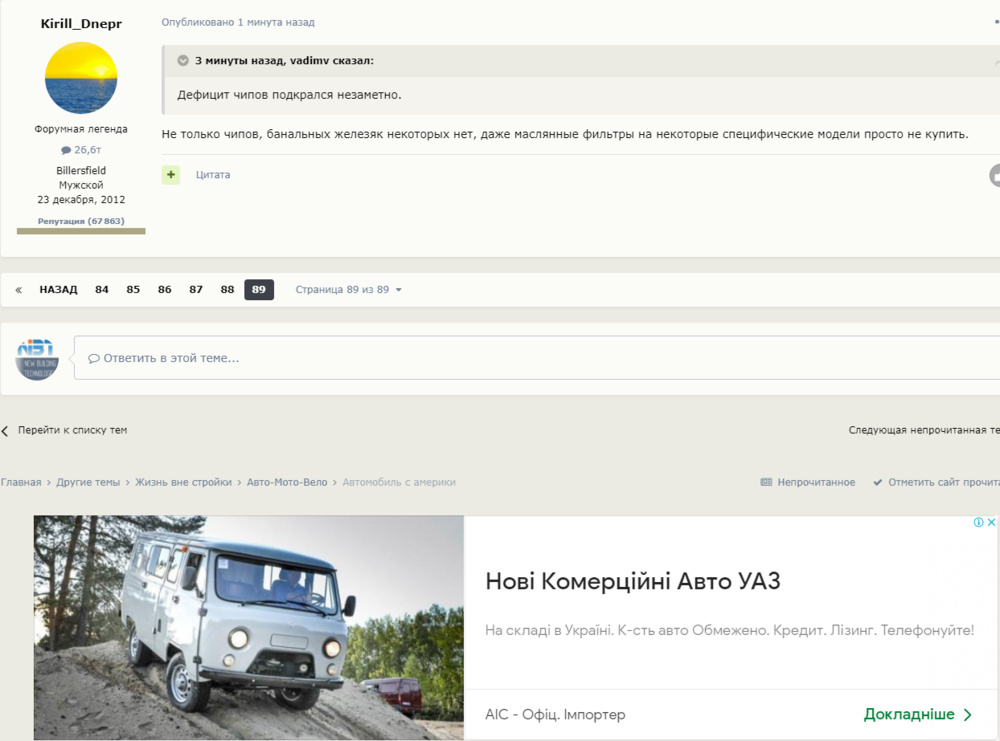Screen dimensions: 1000x741
Task: Open Kirill_Dnepr user profile name
Action: click(81, 24)
